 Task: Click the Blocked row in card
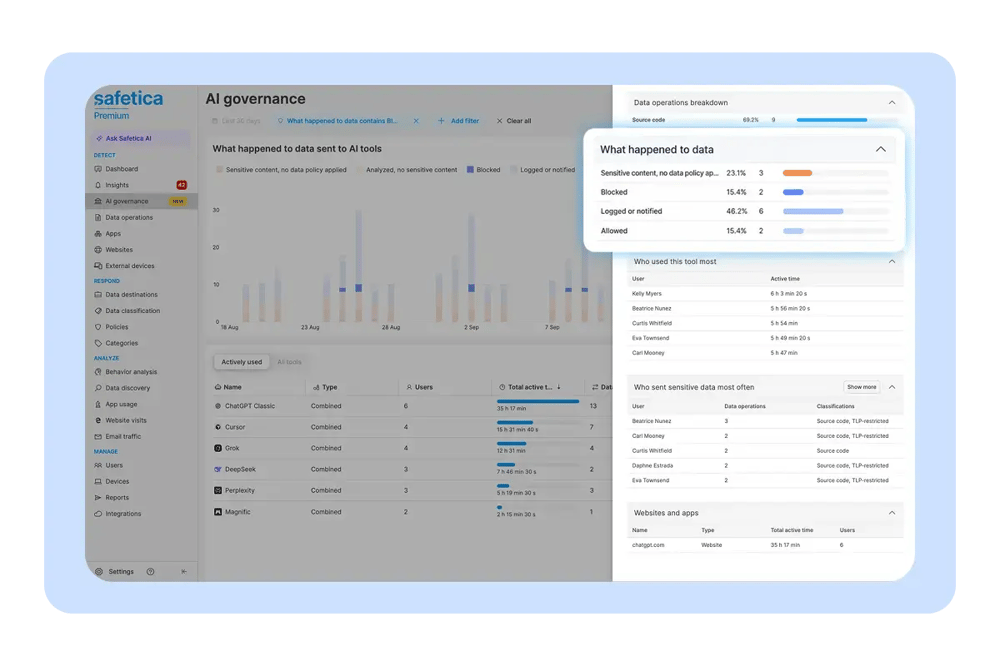(744, 192)
